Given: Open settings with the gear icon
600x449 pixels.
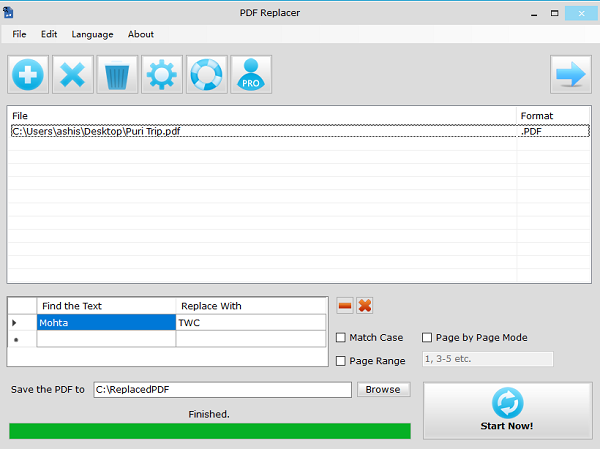Looking at the screenshot, I should click(x=162, y=74).
